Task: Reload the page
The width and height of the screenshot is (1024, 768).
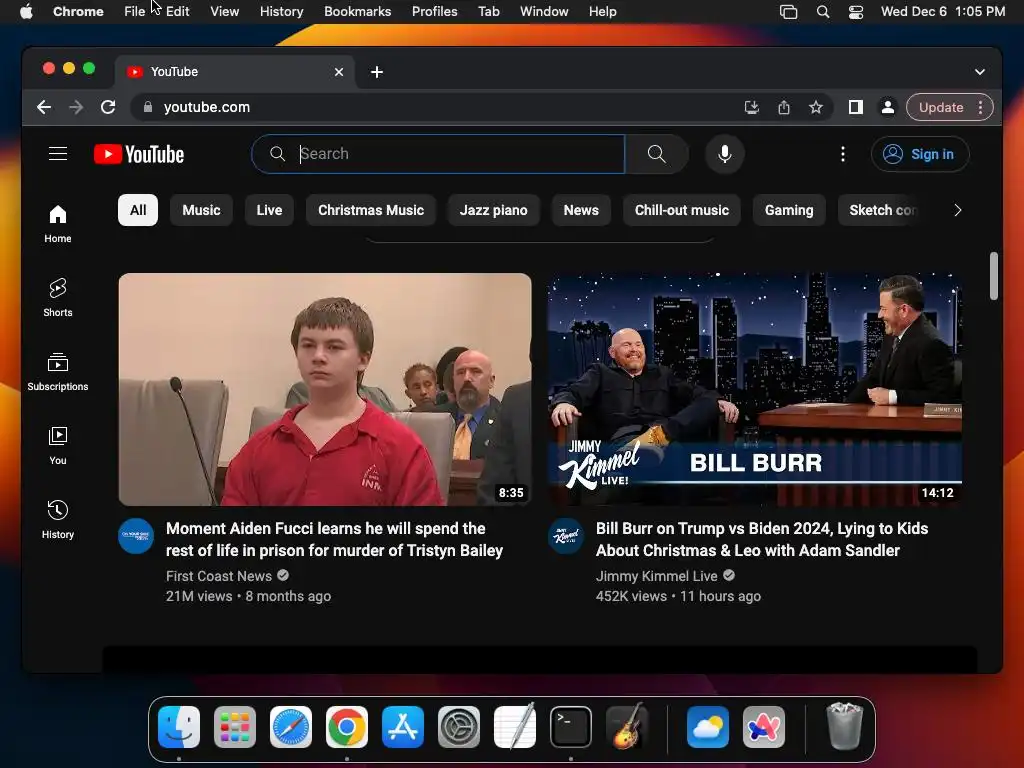Action: (108, 107)
